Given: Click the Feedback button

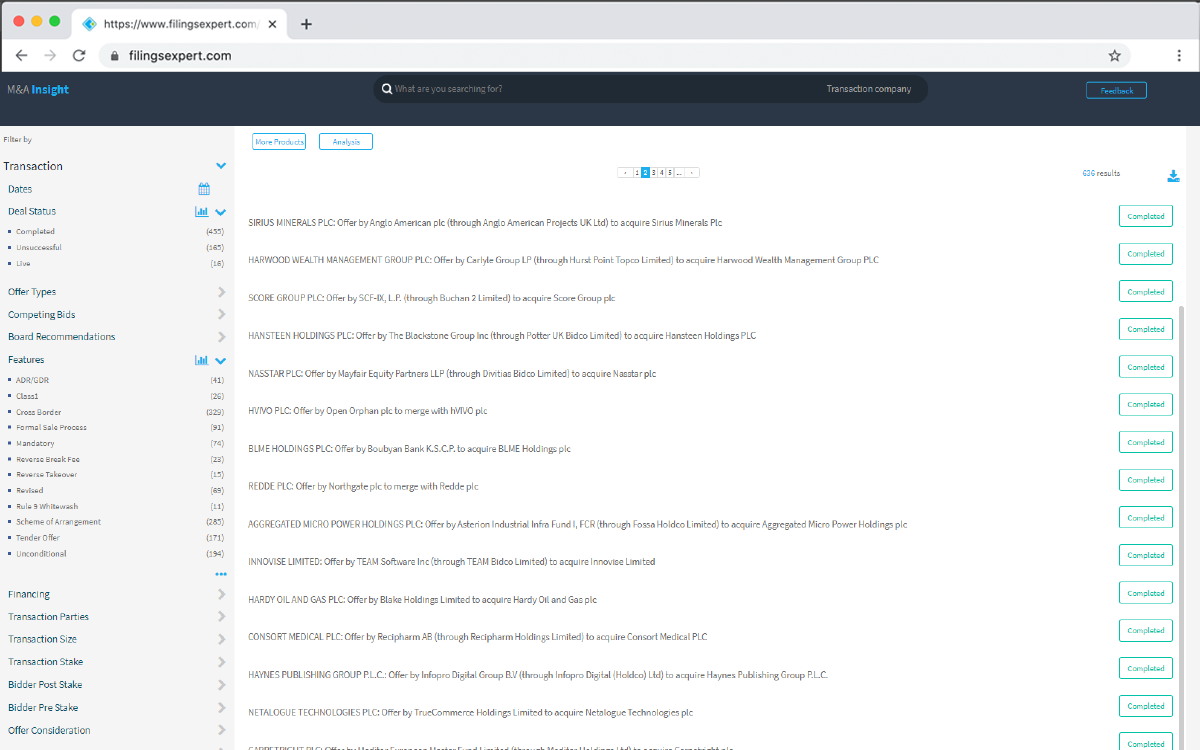Looking at the screenshot, I should tap(1116, 90).
